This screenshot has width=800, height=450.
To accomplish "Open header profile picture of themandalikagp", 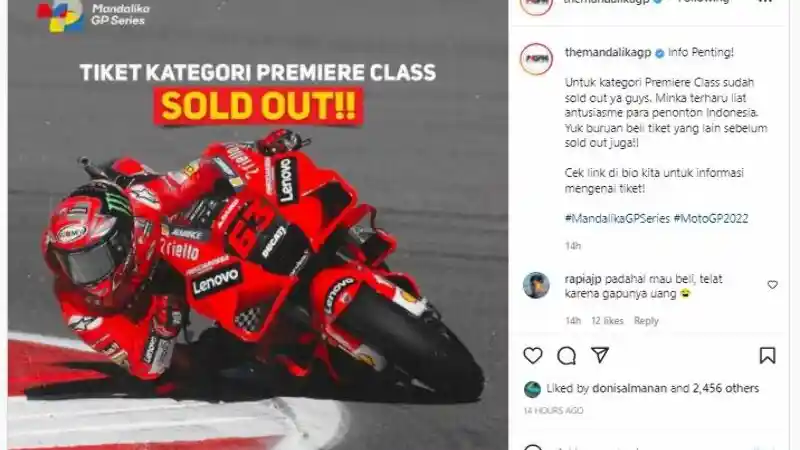I will [x=536, y=4].
